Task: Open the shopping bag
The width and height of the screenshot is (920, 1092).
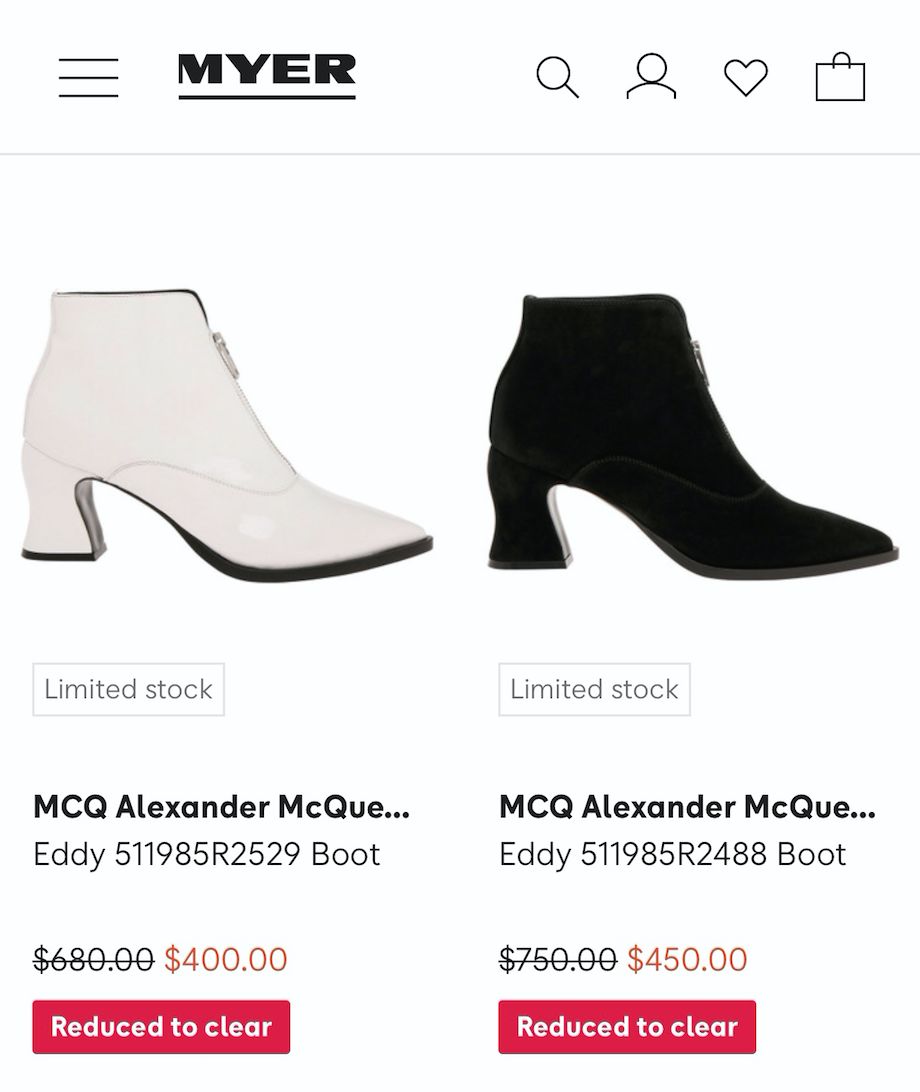Action: tap(840, 77)
